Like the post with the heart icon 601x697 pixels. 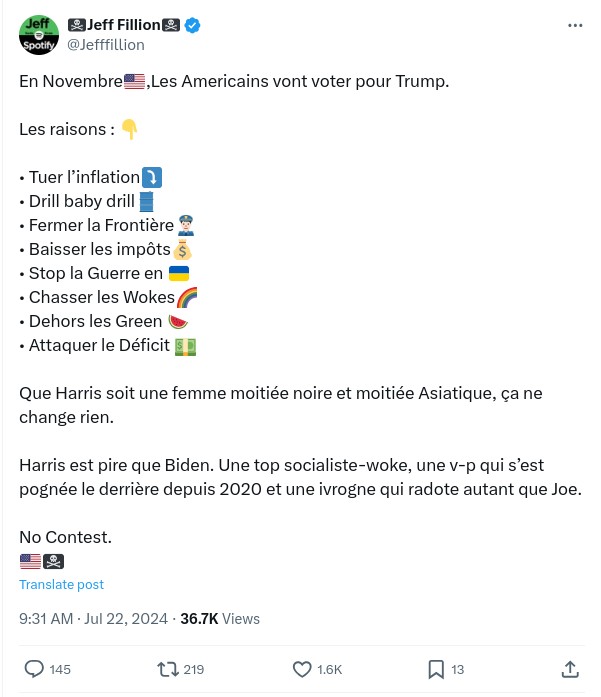(x=302, y=669)
